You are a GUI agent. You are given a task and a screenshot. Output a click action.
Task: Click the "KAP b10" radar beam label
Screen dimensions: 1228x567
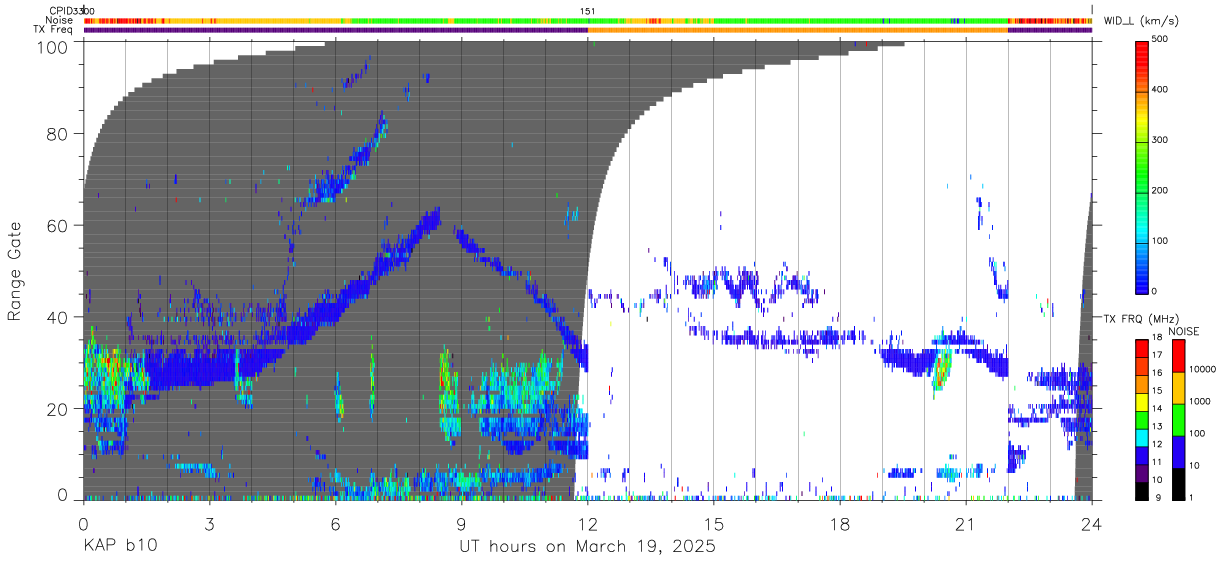(x=119, y=547)
